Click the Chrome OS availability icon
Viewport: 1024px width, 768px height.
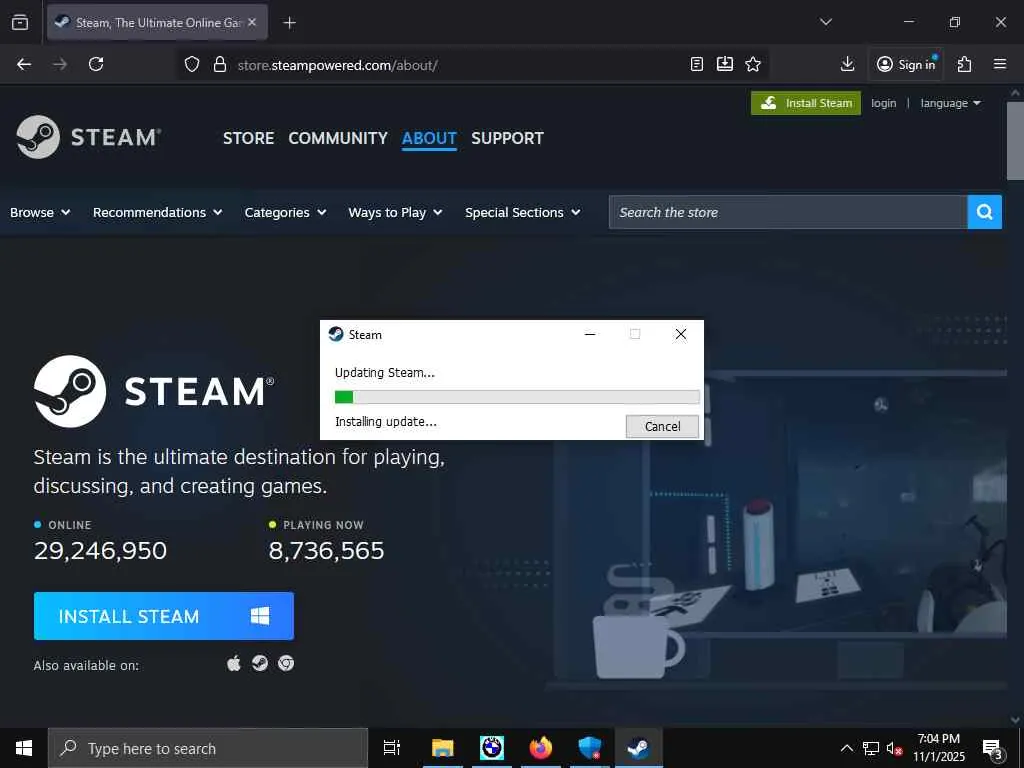click(x=285, y=664)
